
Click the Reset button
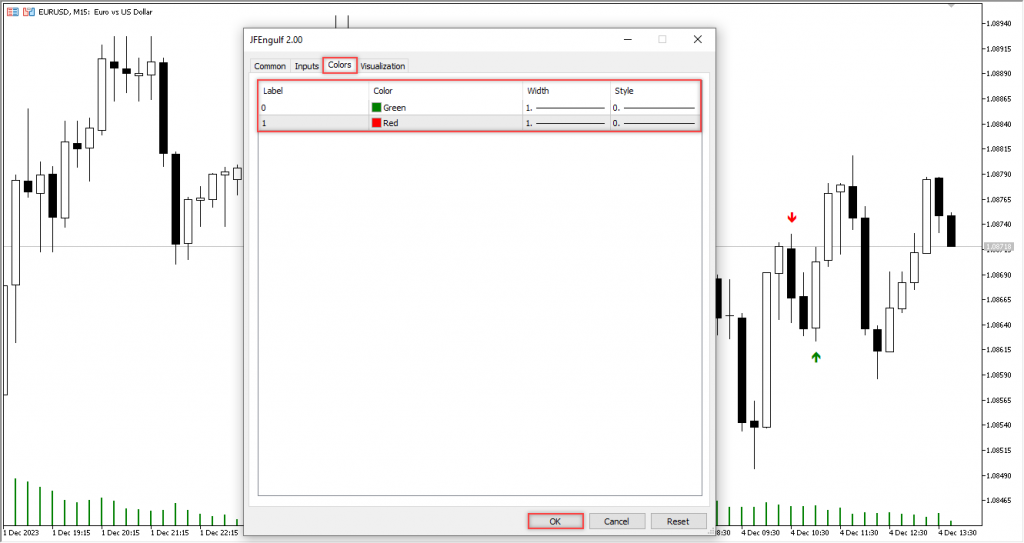(678, 521)
